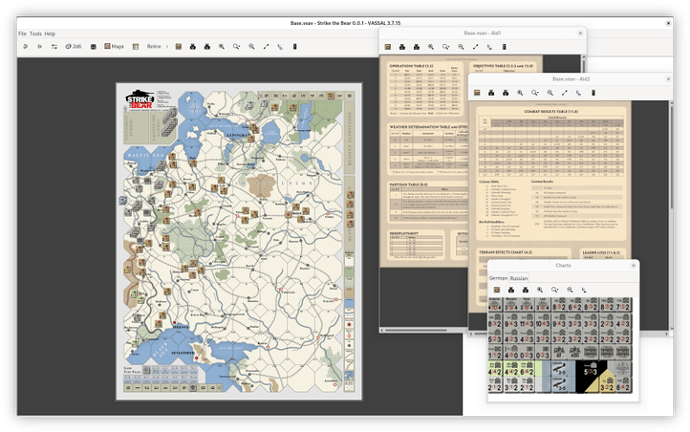Screen dimensions: 690x432
Task: Switch to the Russian charts tab
Action: [x=519, y=278]
